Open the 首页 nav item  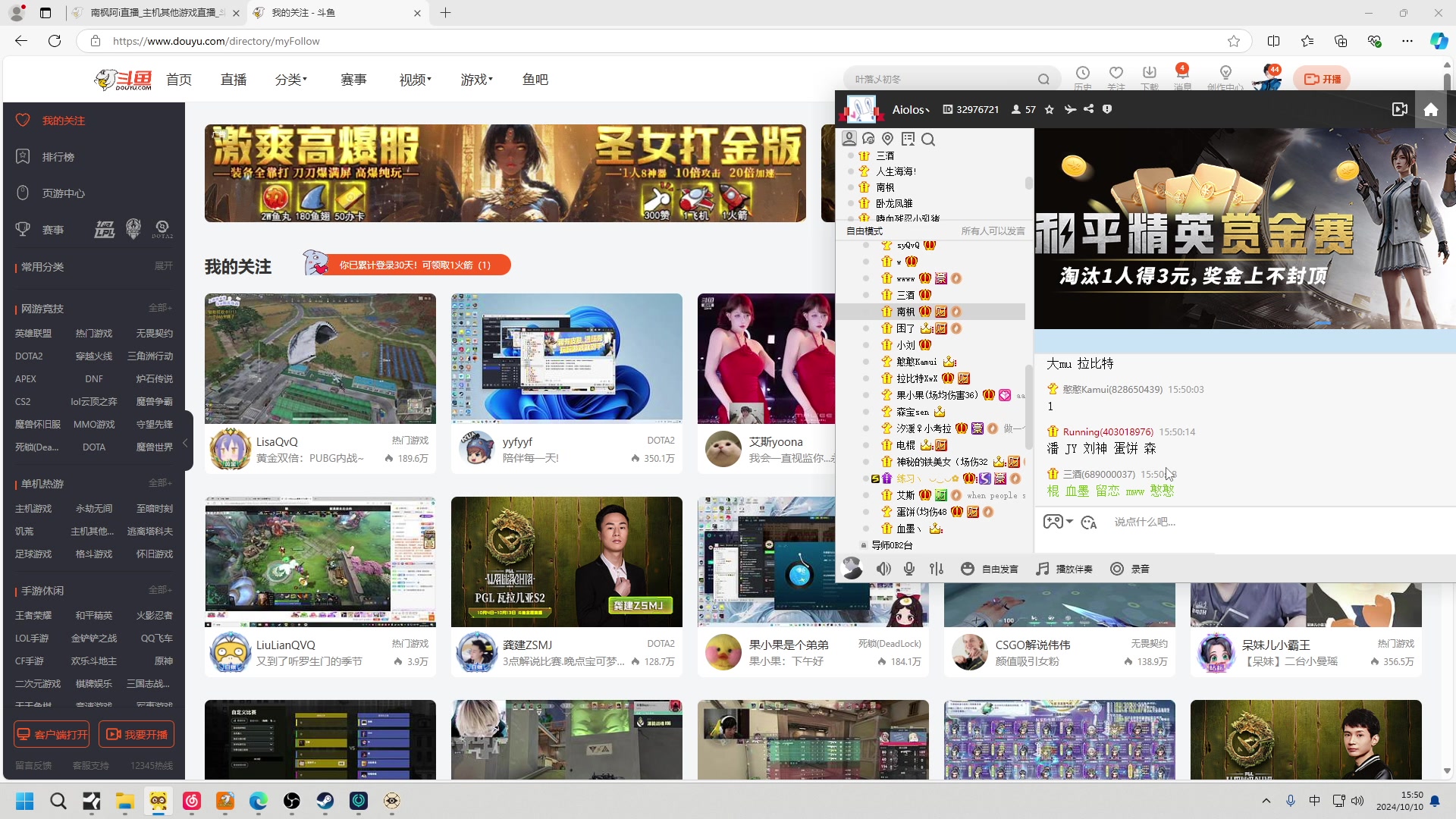179,80
